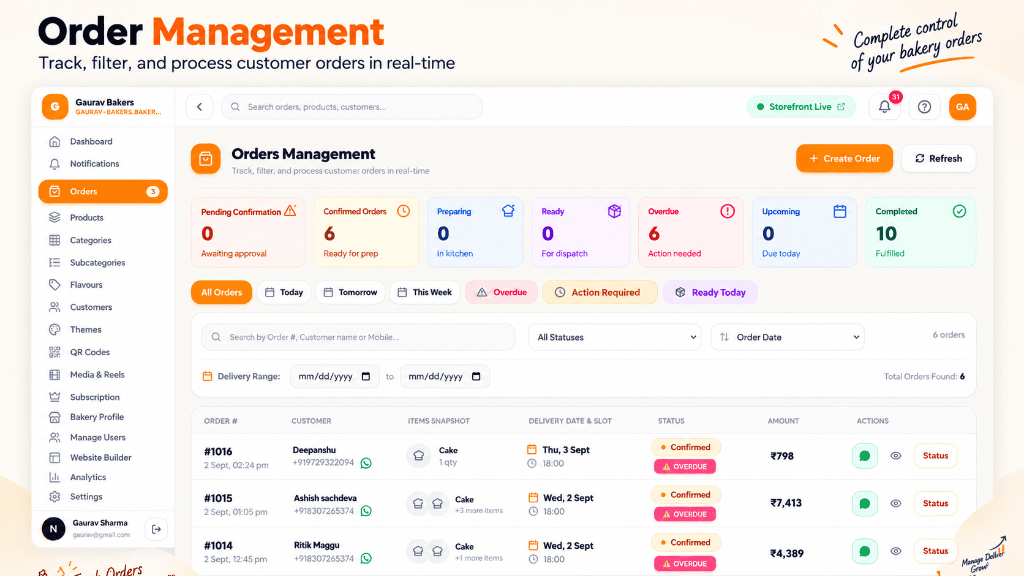Select the Today filter tab

(284, 292)
